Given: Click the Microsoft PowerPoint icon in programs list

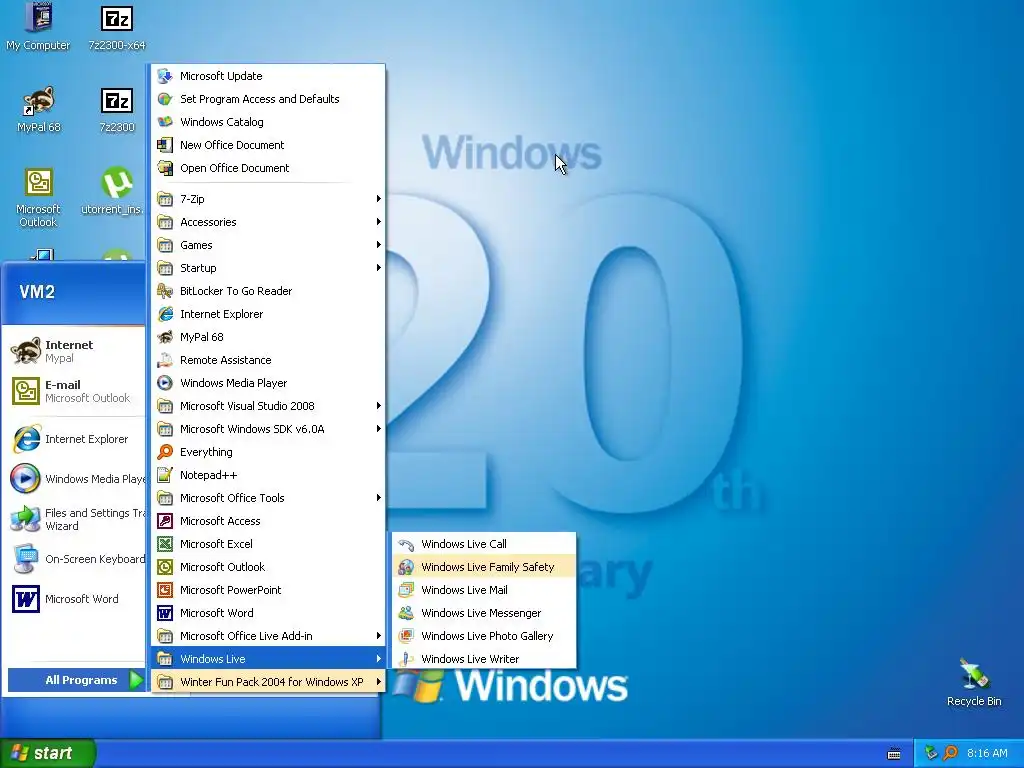Looking at the screenshot, I should (165, 590).
